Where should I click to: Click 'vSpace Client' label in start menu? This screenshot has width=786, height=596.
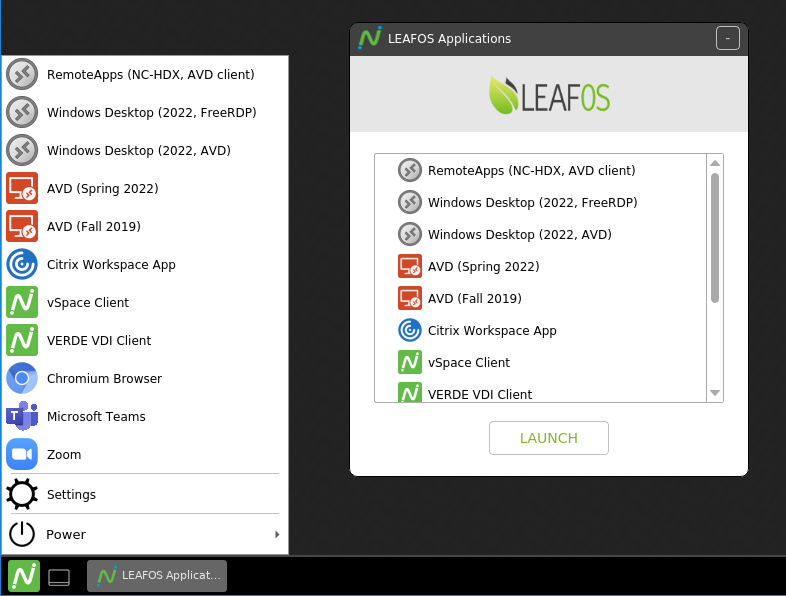[x=88, y=303]
